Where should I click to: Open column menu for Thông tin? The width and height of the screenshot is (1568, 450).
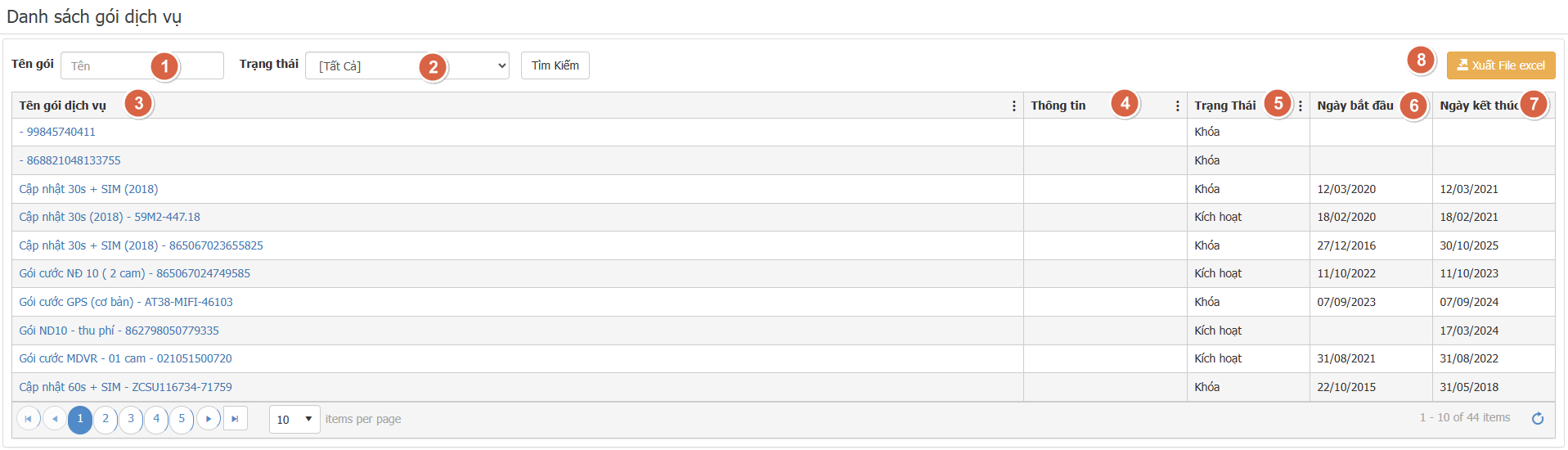(1177, 106)
